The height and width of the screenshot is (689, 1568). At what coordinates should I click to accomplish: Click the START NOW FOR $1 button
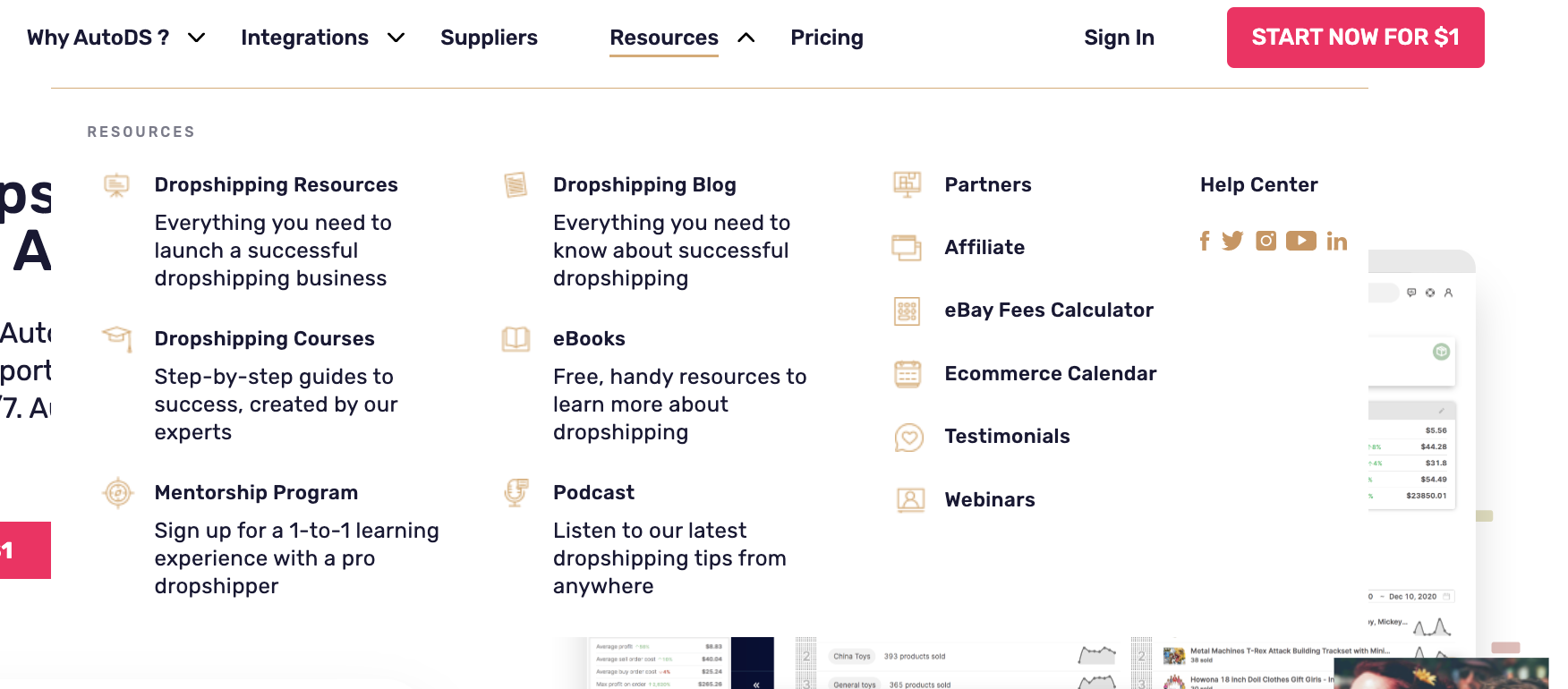[1355, 38]
